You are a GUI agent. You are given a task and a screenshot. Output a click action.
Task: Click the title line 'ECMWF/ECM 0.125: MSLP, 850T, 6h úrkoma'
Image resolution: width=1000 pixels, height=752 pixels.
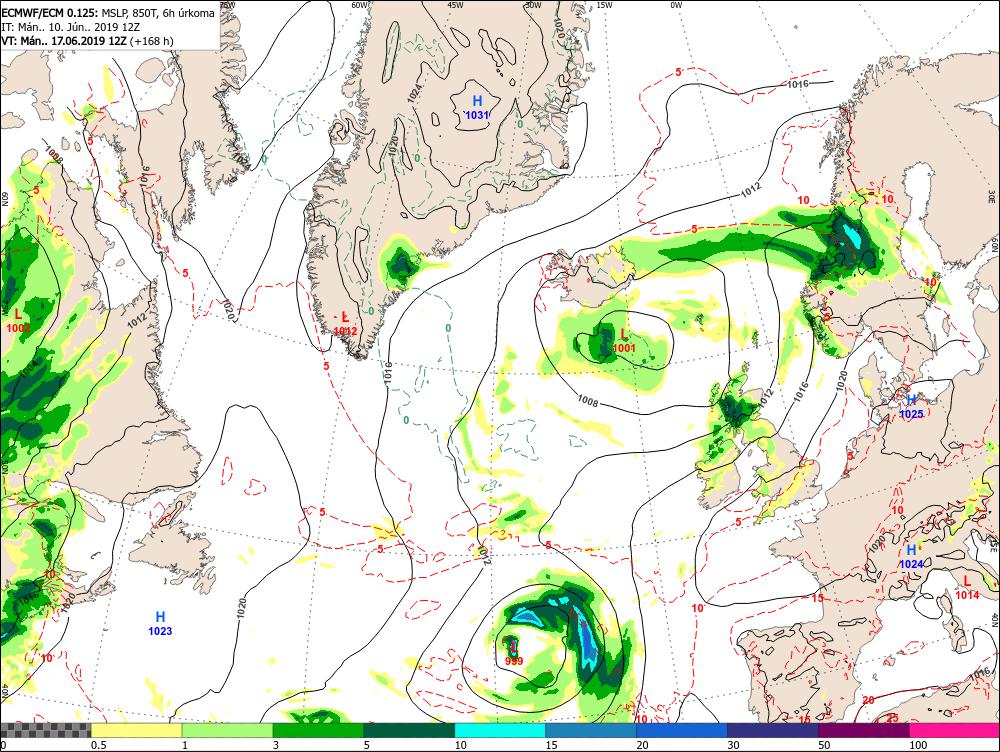pos(108,13)
